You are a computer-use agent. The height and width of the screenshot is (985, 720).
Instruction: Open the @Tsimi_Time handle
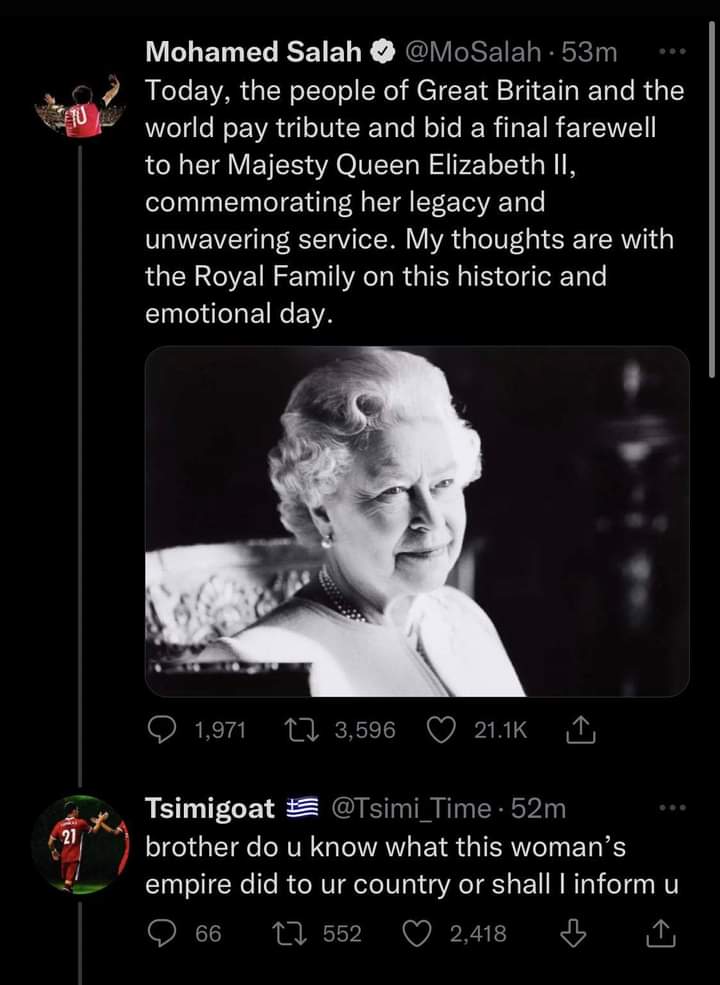(410, 808)
